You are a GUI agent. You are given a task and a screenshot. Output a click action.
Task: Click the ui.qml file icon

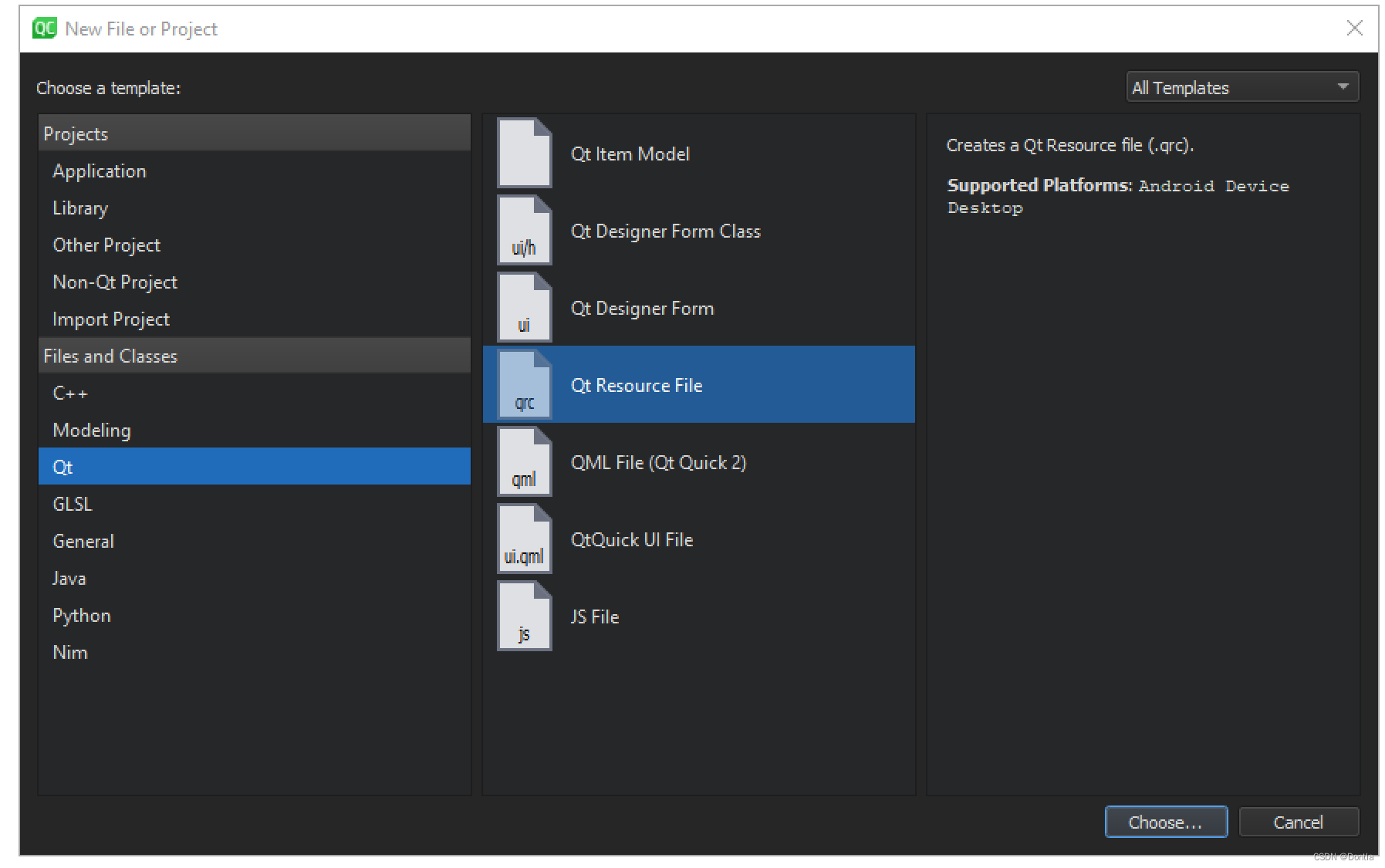click(524, 539)
